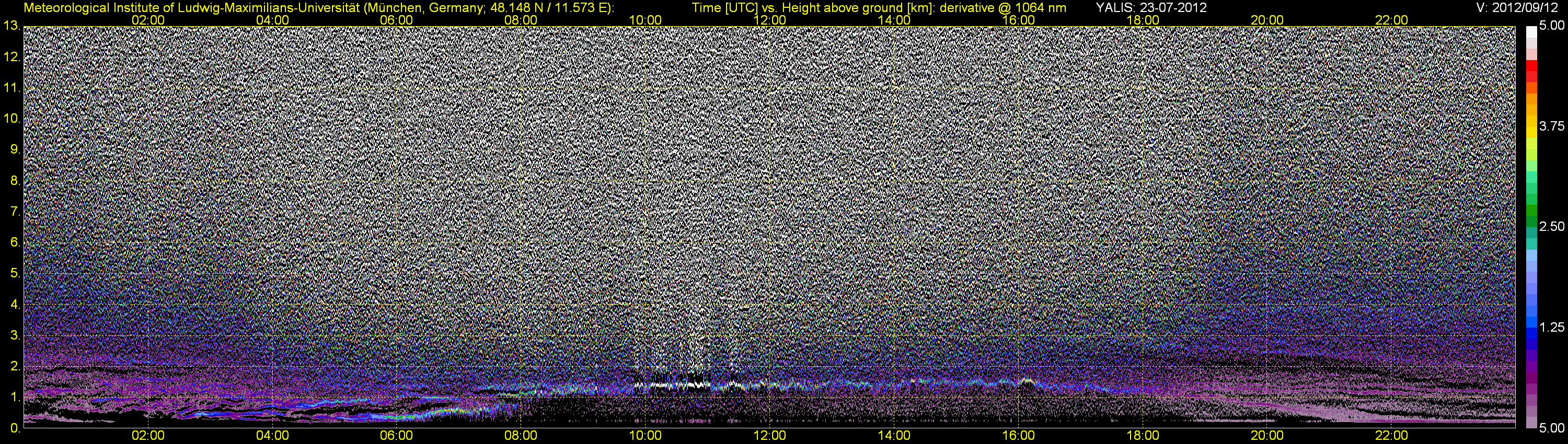
Task: Click the 06:00 tick label on the top time axis
Action: 396,20
